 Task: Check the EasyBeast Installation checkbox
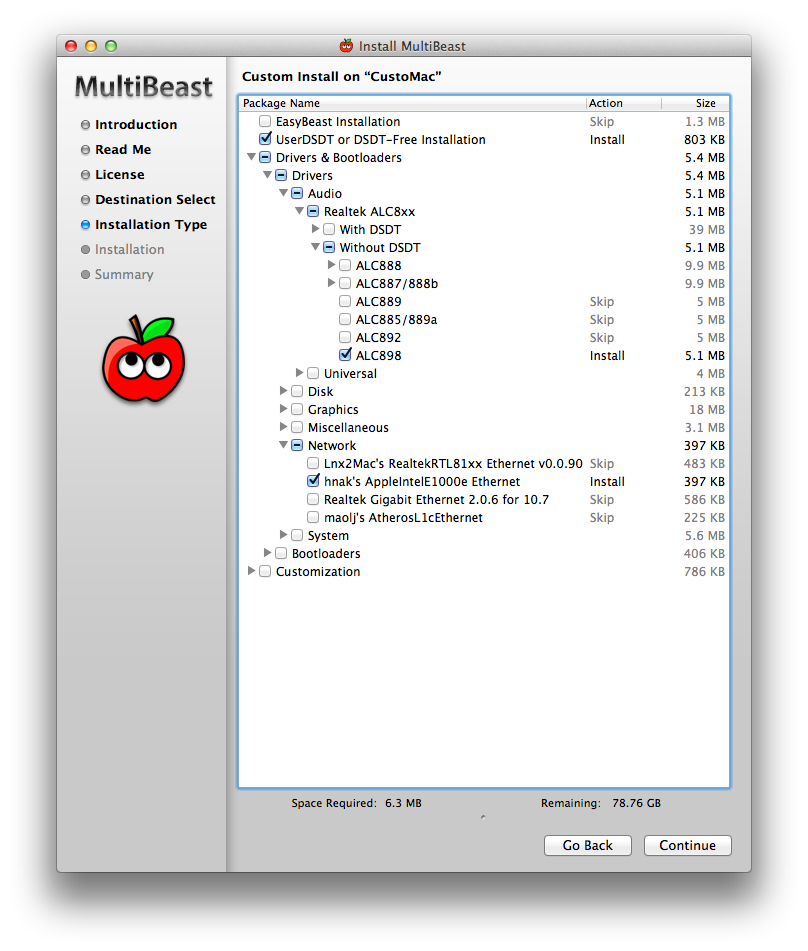(265, 121)
